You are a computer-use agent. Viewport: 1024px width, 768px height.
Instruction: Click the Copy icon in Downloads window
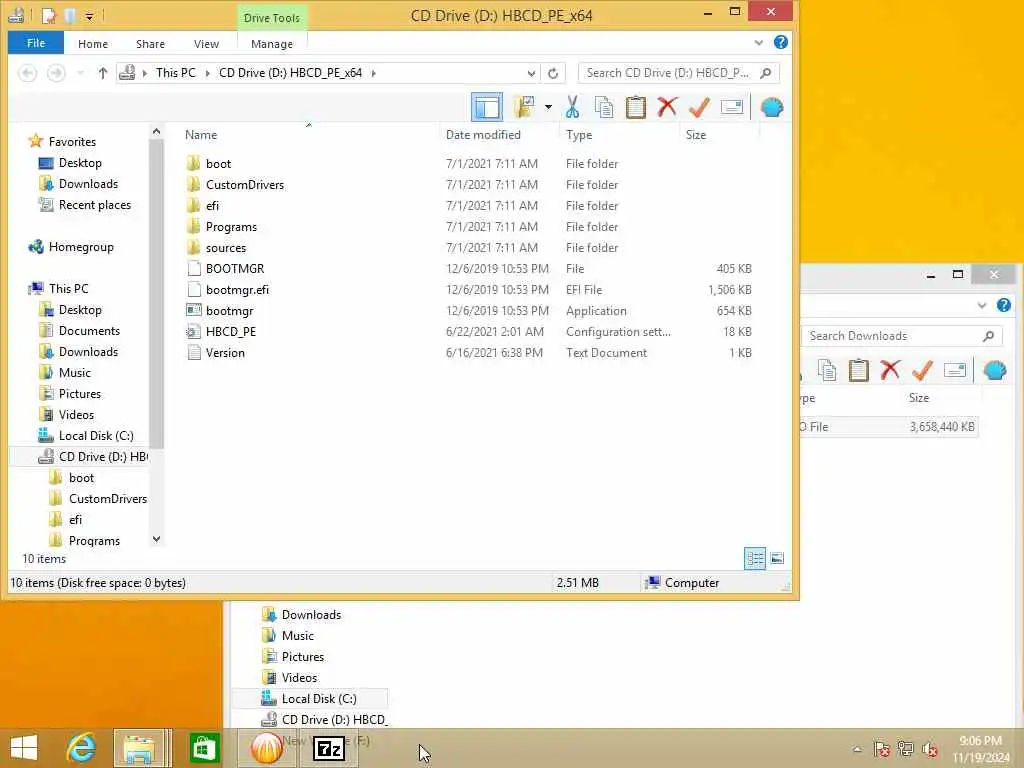pyautogui.click(x=827, y=370)
